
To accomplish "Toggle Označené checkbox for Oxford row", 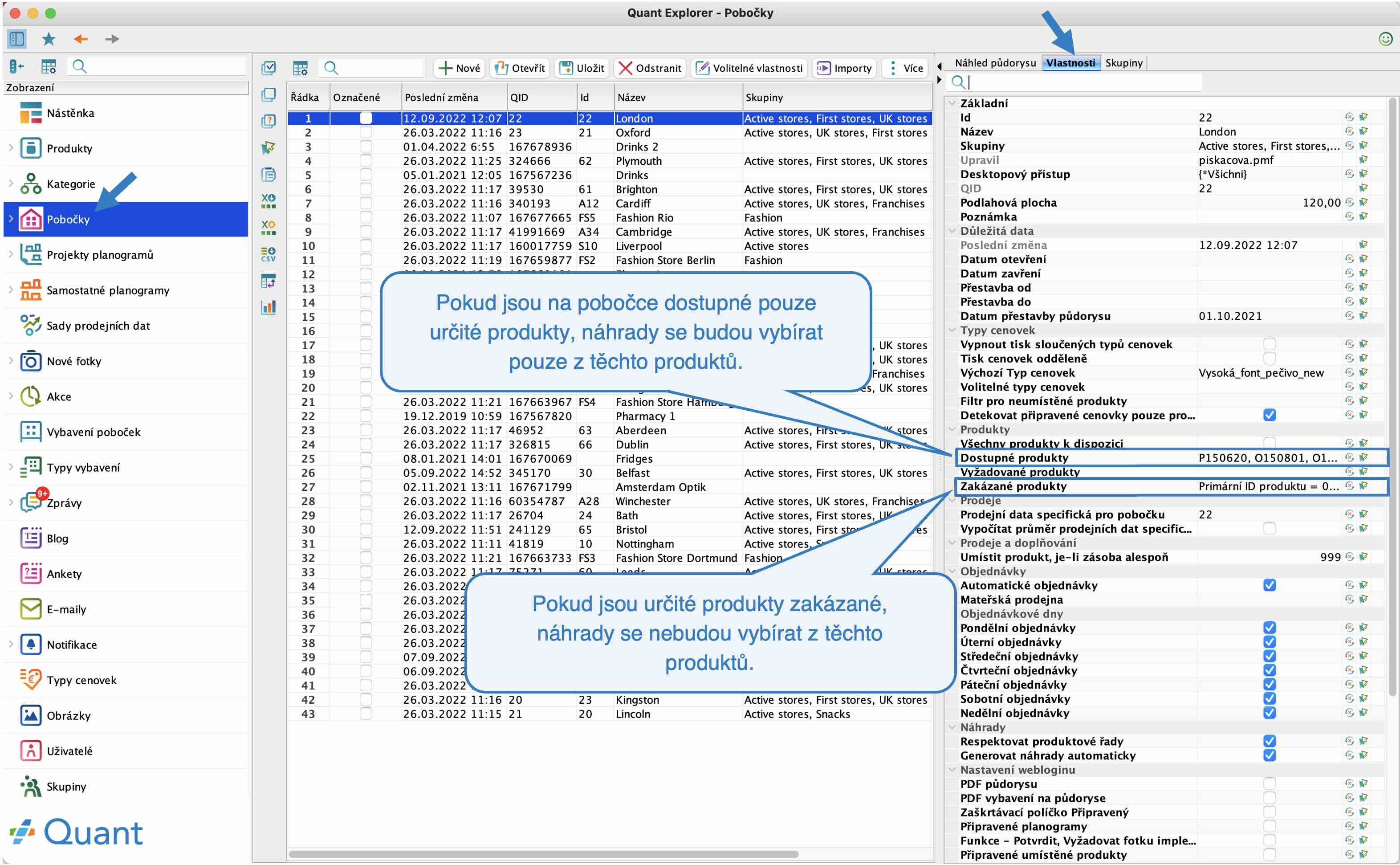I will tap(366, 133).
